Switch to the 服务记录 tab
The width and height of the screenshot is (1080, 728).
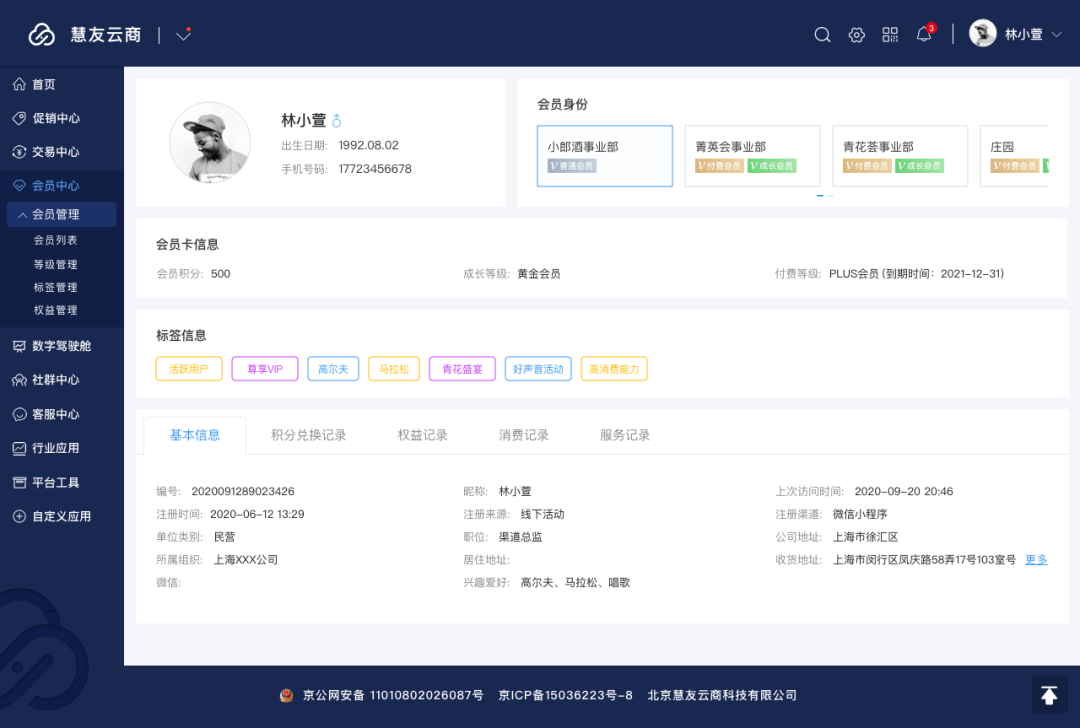click(x=625, y=435)
